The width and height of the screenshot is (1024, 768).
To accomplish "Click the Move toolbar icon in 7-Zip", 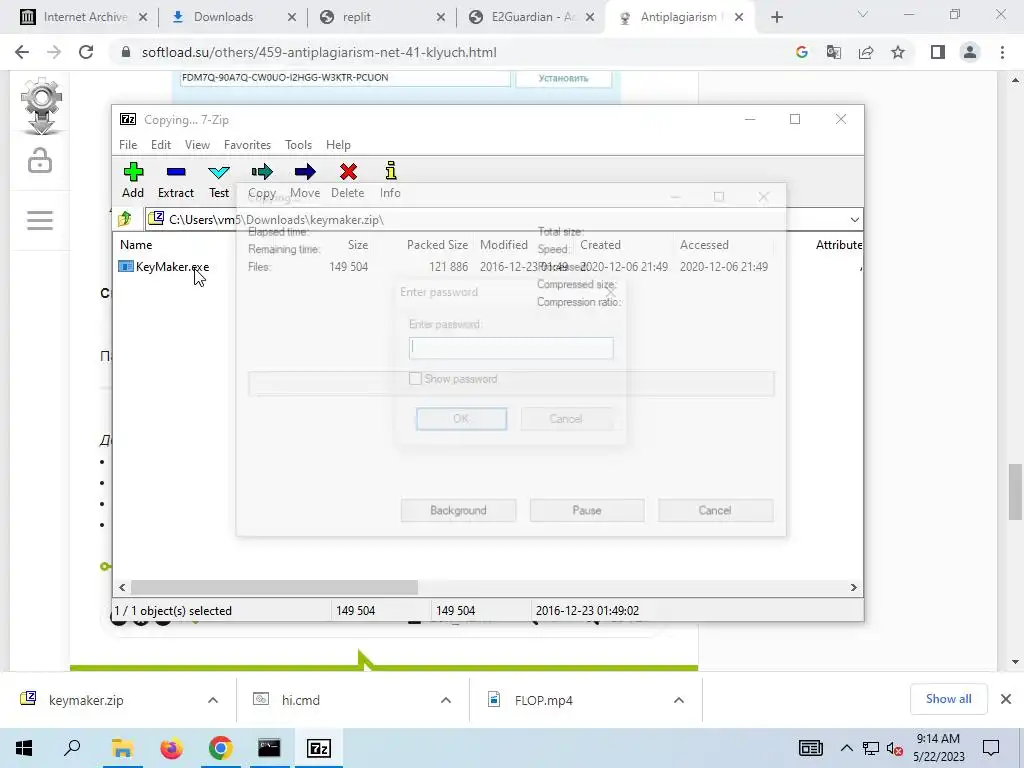I will (x=305, y=172).
